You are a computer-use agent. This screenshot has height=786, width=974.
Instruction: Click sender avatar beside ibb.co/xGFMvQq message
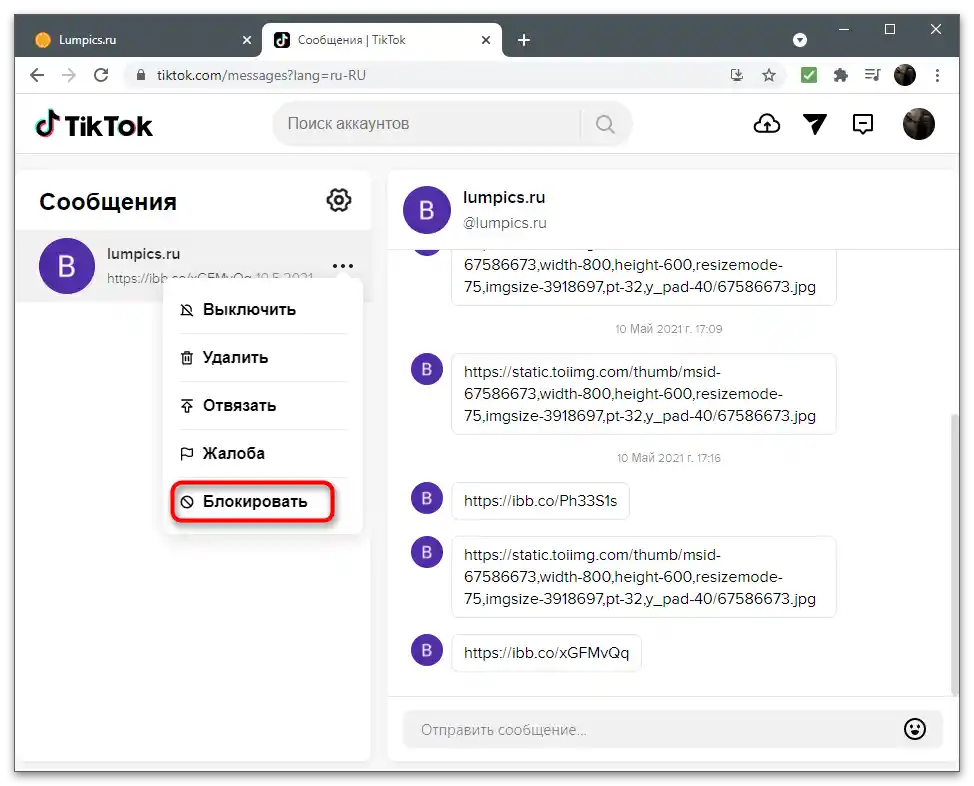click(427, 650)
